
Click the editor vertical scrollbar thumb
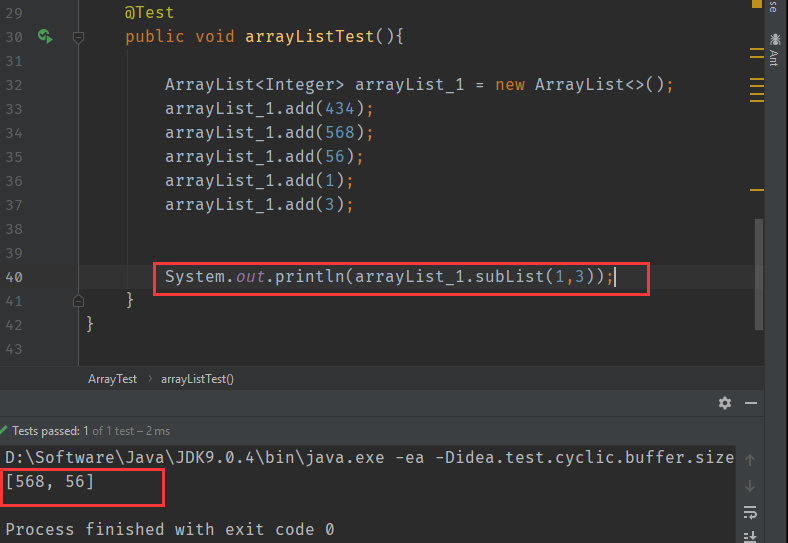pos(759,274)
